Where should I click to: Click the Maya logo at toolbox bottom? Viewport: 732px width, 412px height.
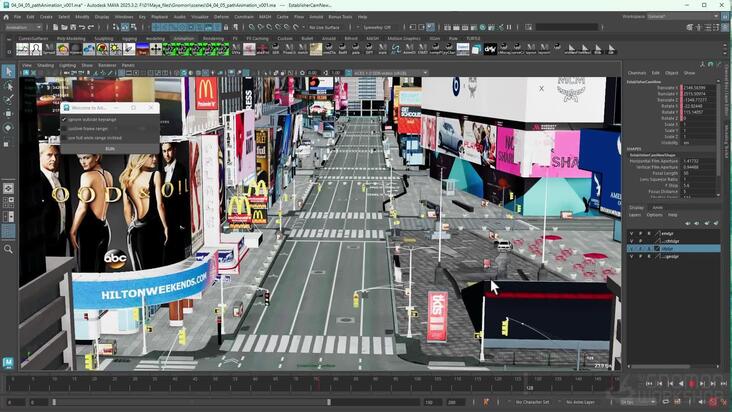pyautogui.click(x=8, y=362)
